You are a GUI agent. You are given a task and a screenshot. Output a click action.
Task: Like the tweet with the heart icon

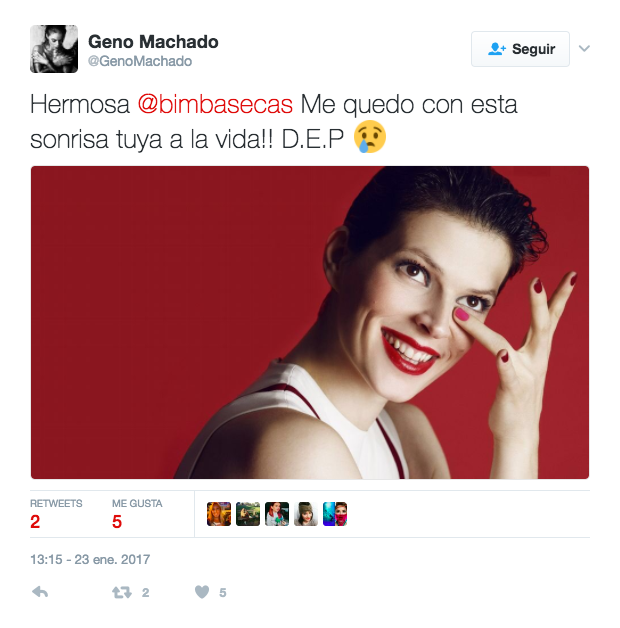202,592
